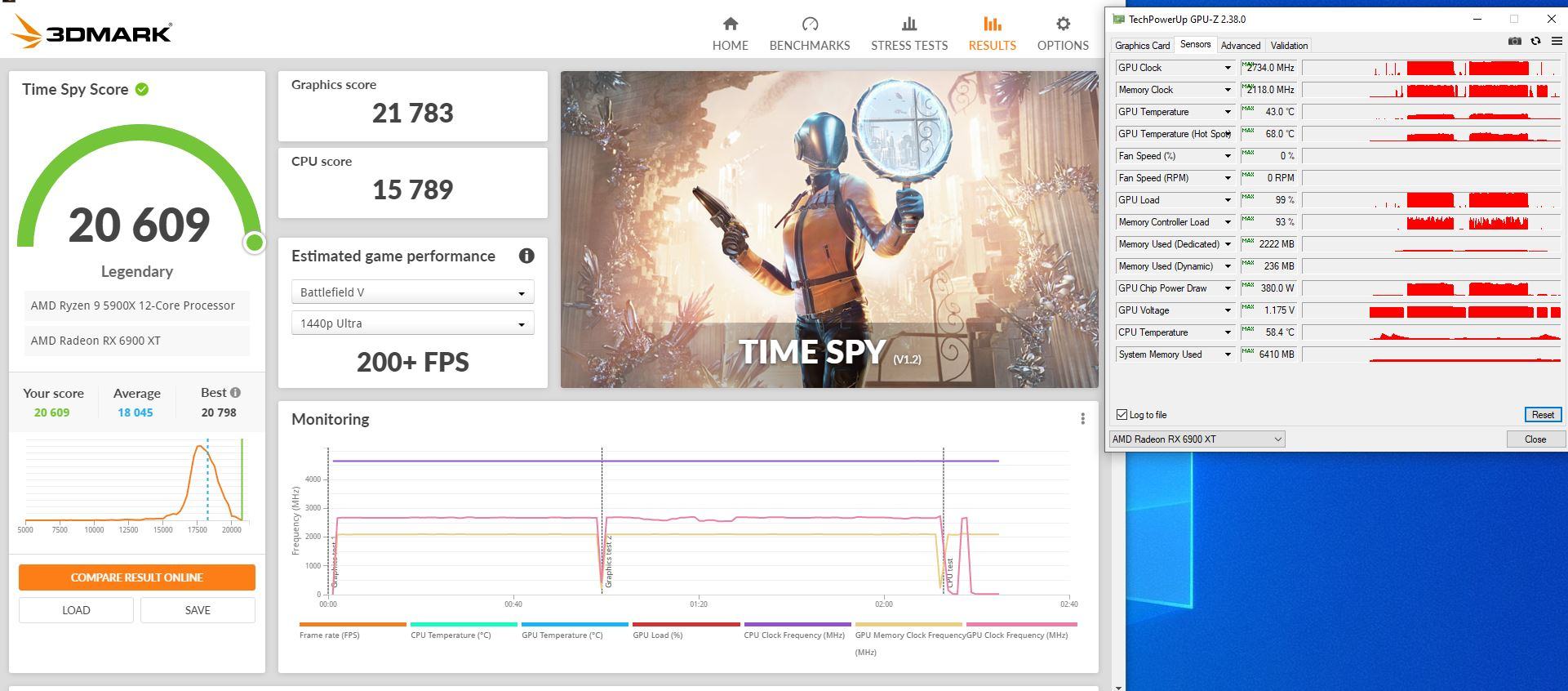Click the green validation check next to Time Spy Score
This screenshot has width=1568, height=691.
click(142, 89)
